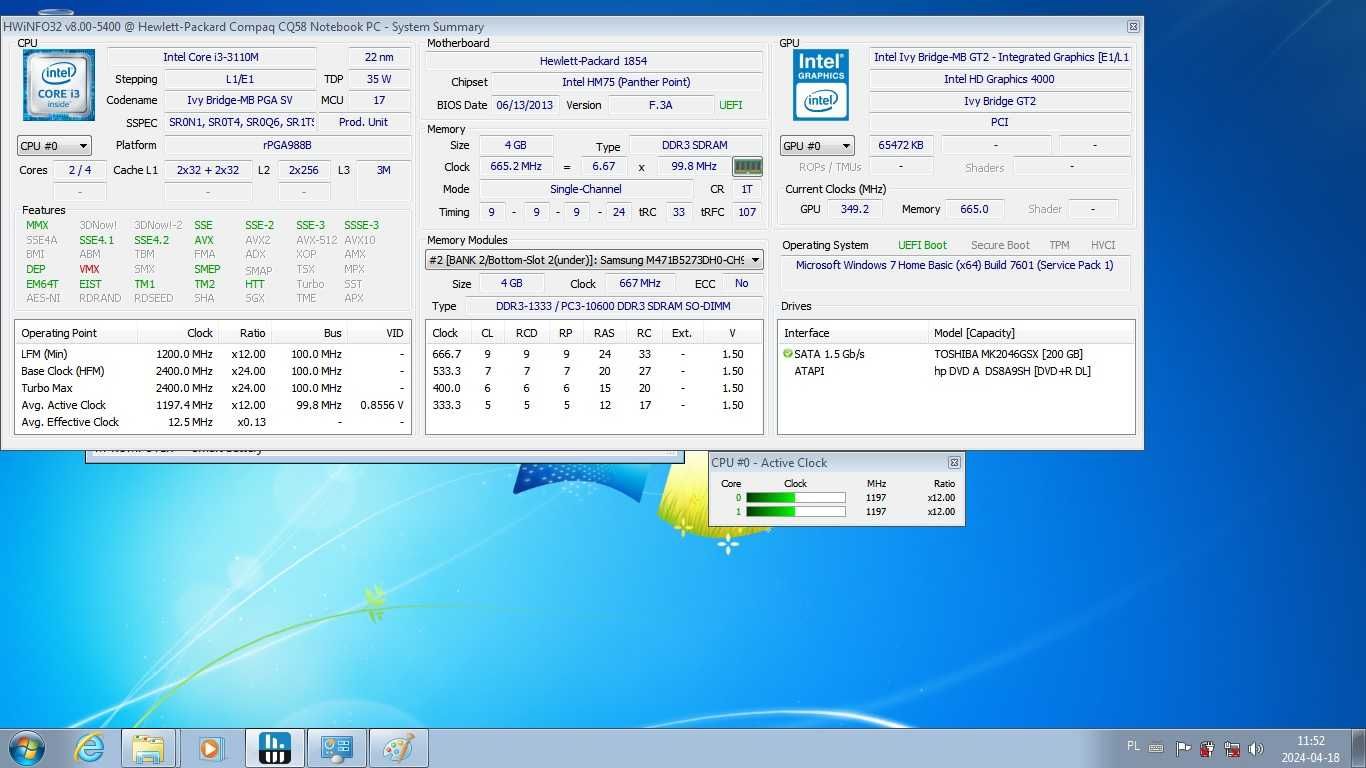The height and width of the screenshot is (768, 1366).
Task: Close the CPU #0 Active Clock window
Action: [x=954, y=462]
